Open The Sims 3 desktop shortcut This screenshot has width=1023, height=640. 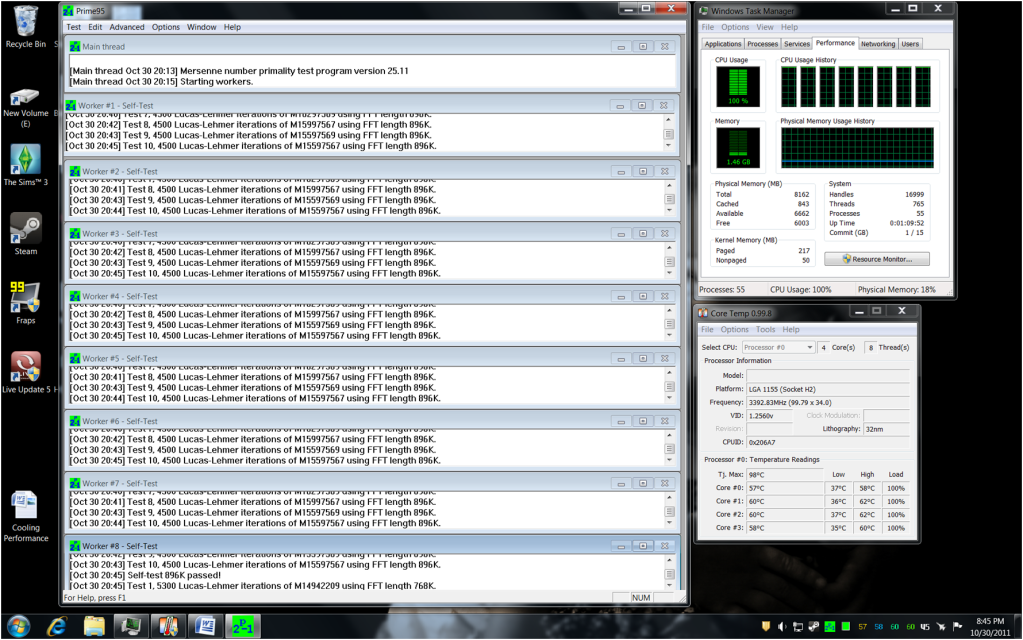point(25,164)
